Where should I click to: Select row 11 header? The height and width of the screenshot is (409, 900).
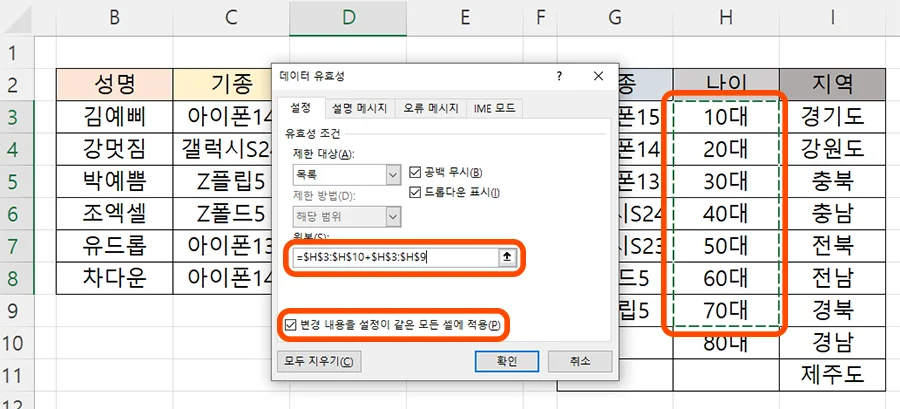tap(17, 375)
